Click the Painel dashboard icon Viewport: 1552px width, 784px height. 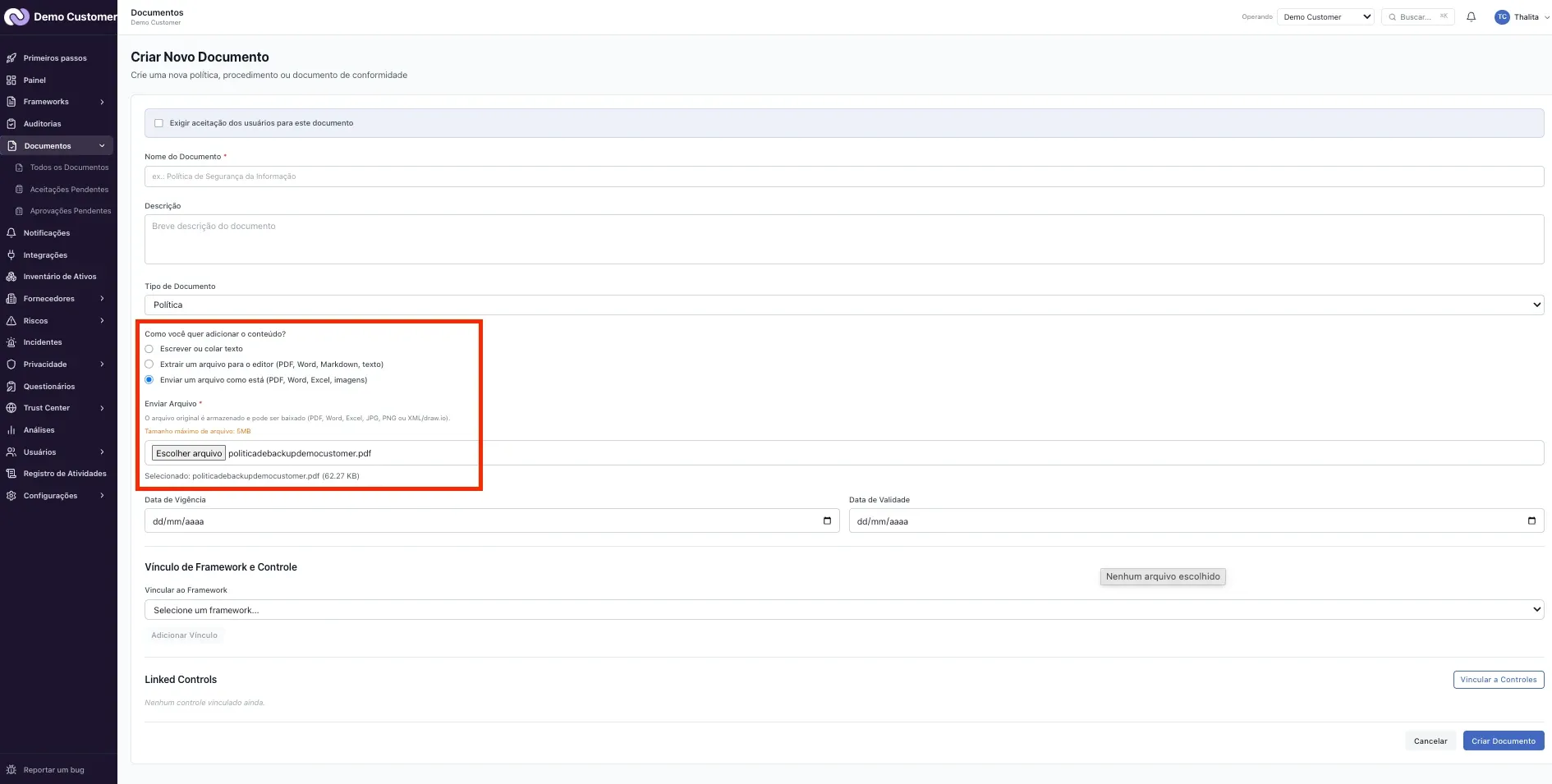point(11,80)
